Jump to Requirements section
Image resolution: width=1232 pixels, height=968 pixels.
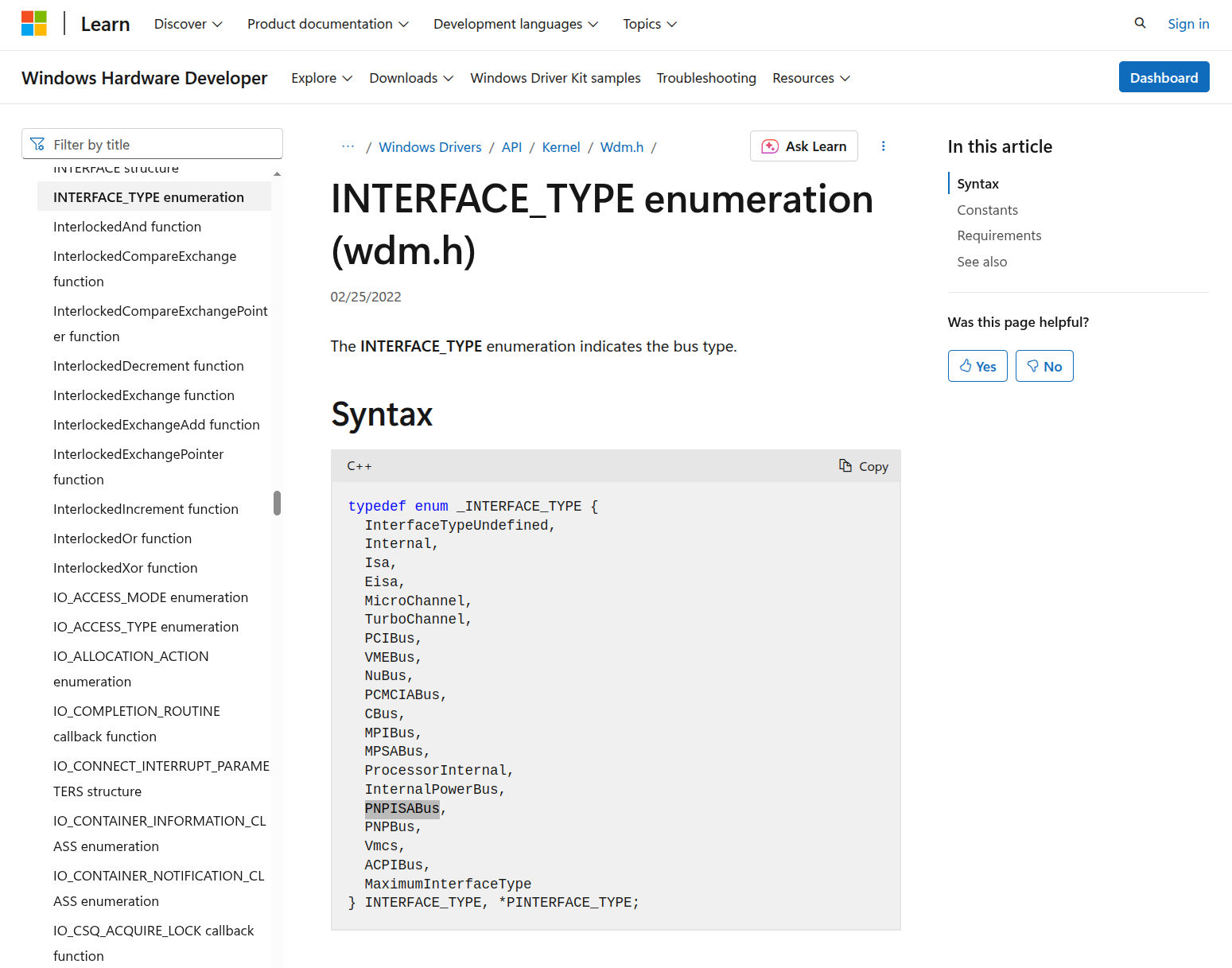(x=999, y=235)
